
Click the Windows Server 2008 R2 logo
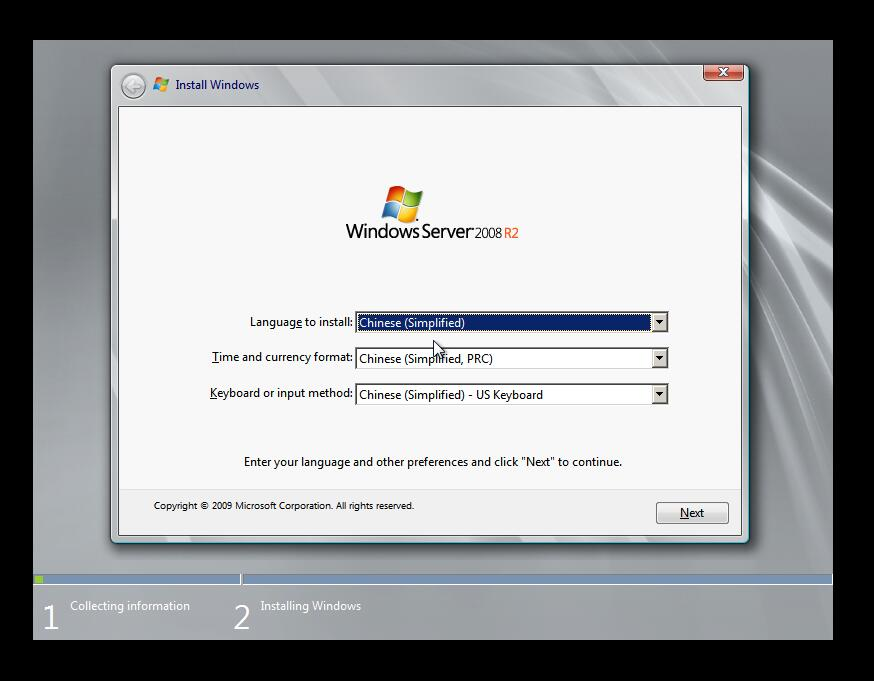[430, 215]
